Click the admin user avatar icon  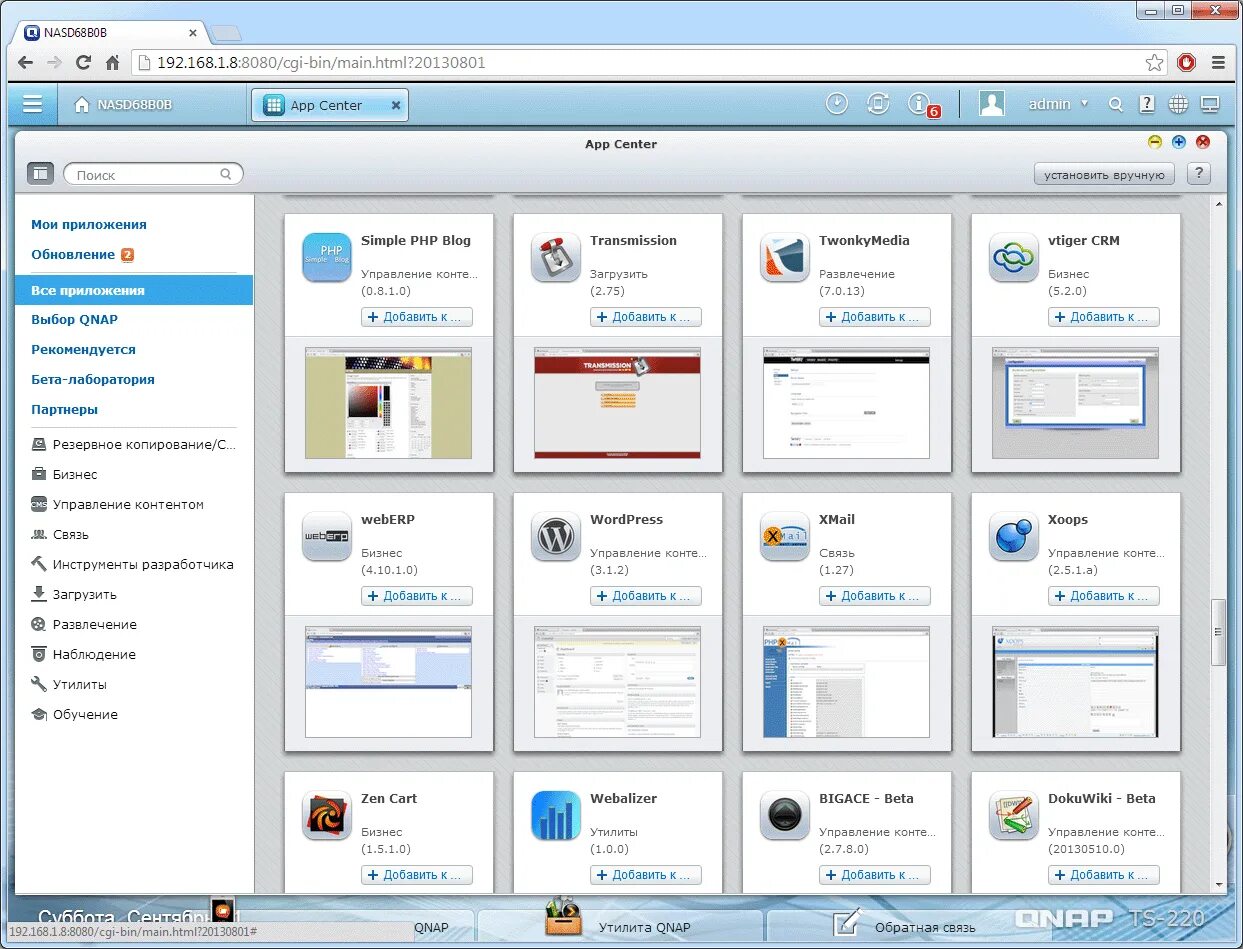(x=991, y=104)
